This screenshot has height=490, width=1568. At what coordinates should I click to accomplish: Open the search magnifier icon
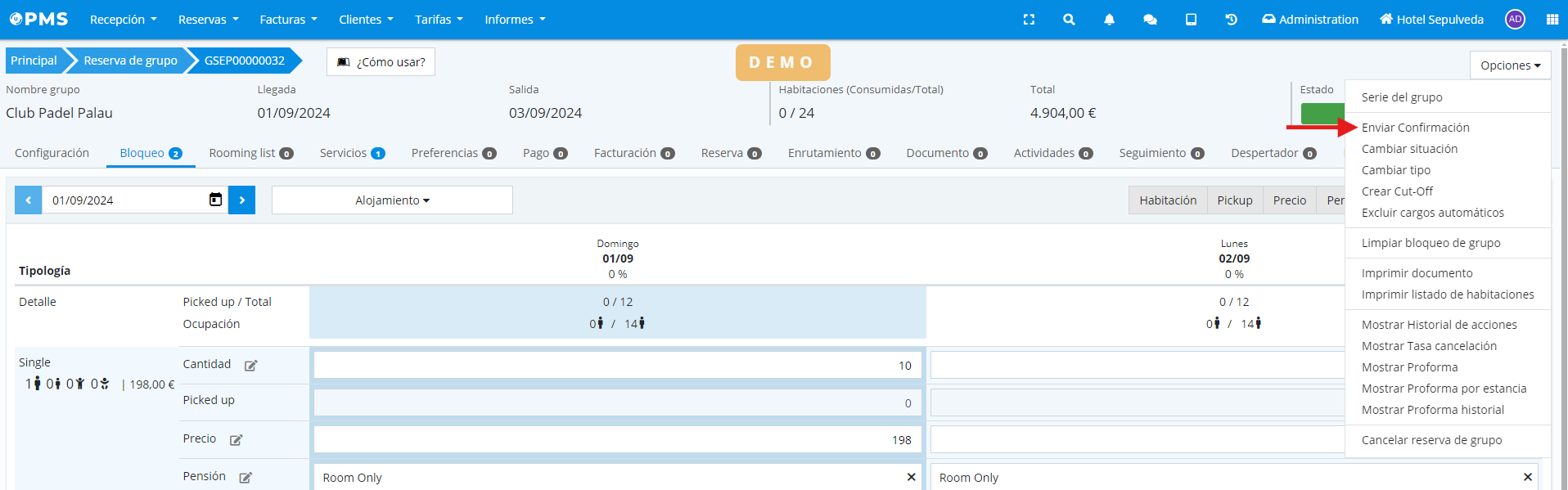(1069, 20)
